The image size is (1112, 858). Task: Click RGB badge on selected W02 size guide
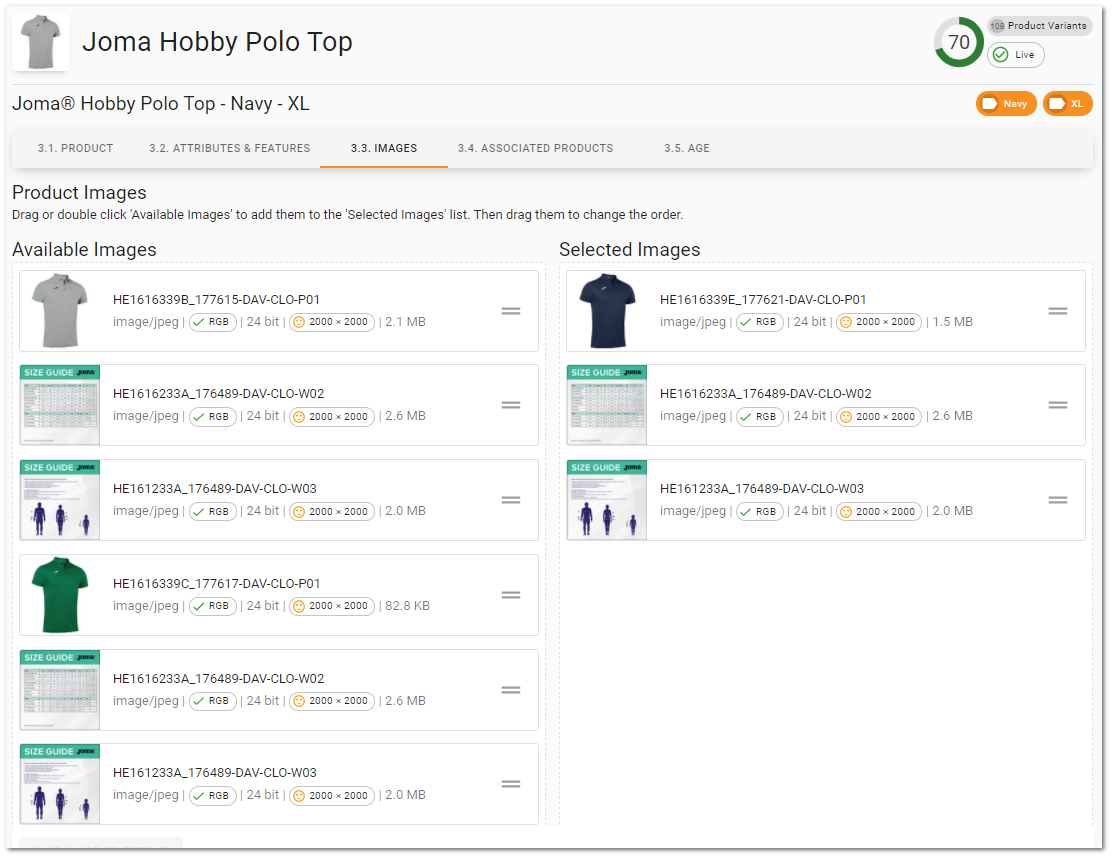pos(760,417)
